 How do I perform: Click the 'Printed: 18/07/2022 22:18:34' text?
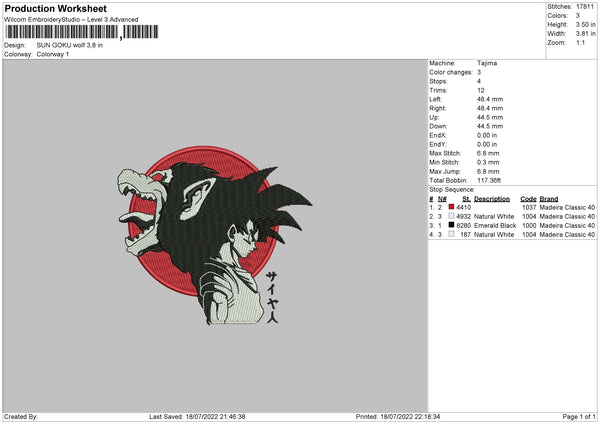(x=398, y=417)
